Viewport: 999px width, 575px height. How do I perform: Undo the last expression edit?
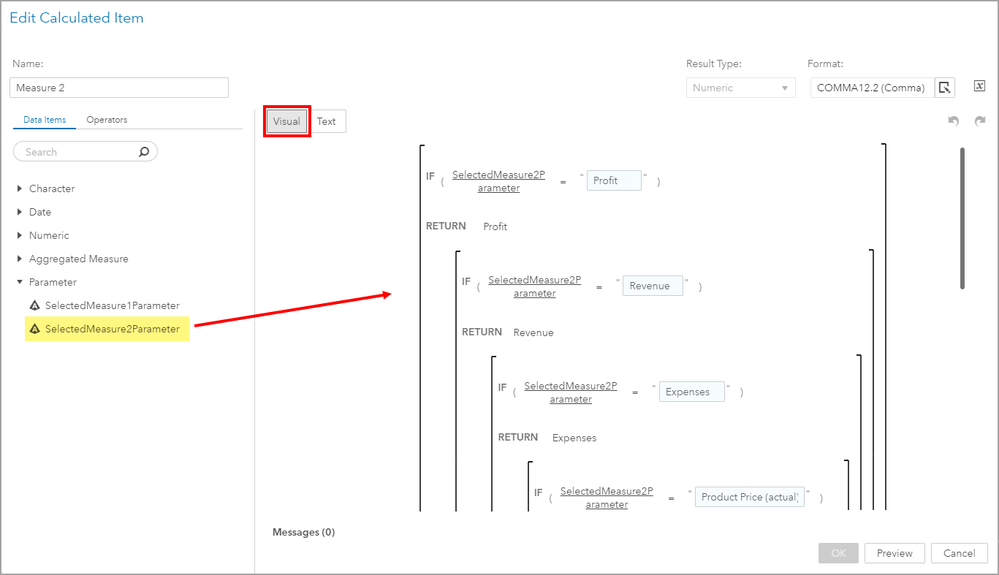[953, 121]
